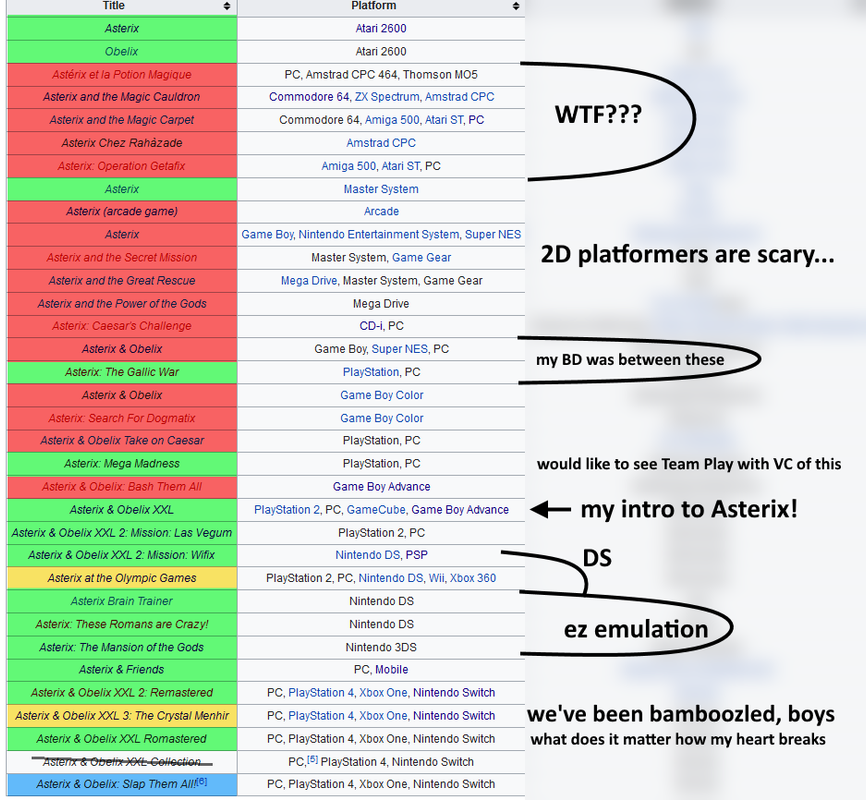Select Asterix and the Power of the Gods
Screen dimensions: 866x800
pos(122,304)
